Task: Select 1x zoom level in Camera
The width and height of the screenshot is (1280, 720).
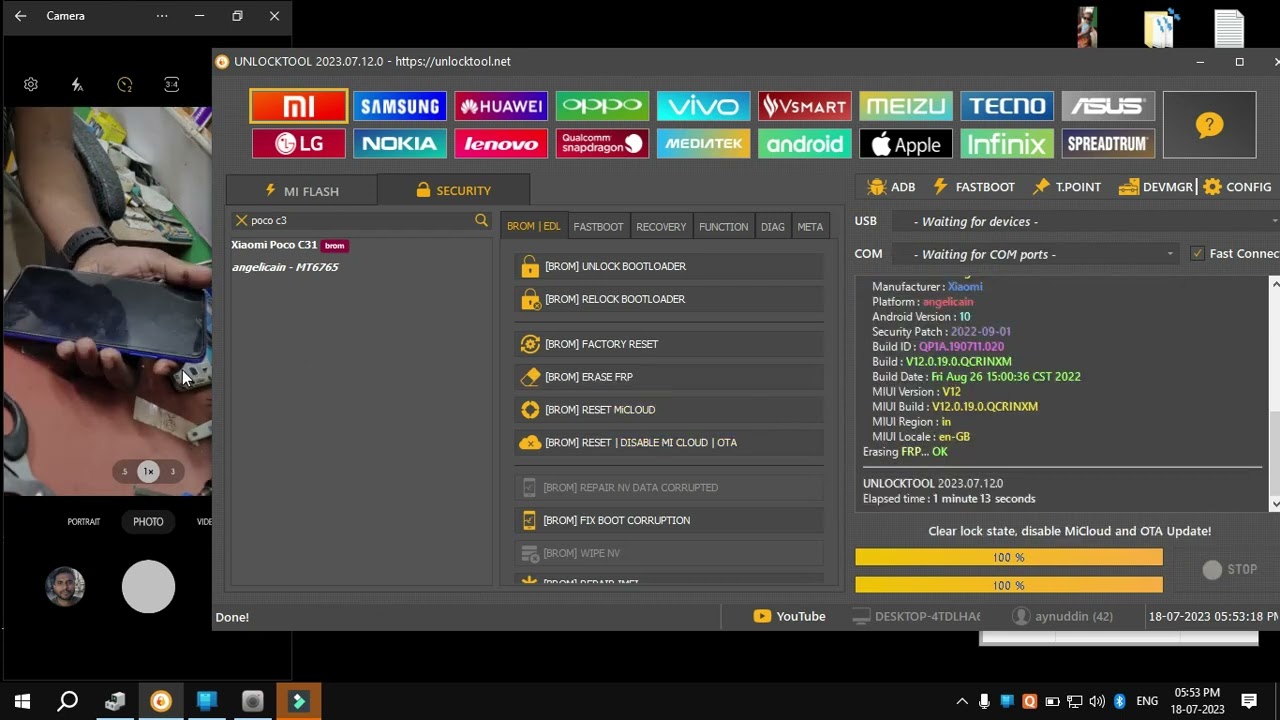Action: tap(148, 471)
